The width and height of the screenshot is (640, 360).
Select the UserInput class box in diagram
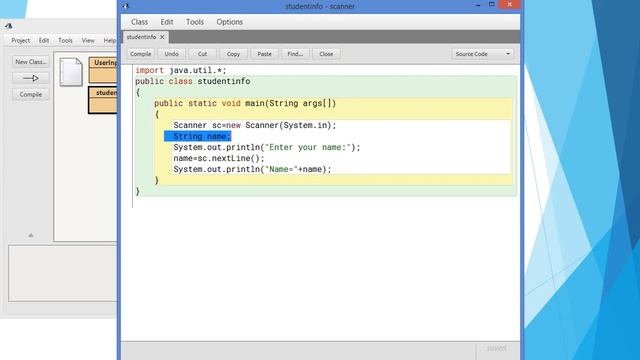(103, 70)
